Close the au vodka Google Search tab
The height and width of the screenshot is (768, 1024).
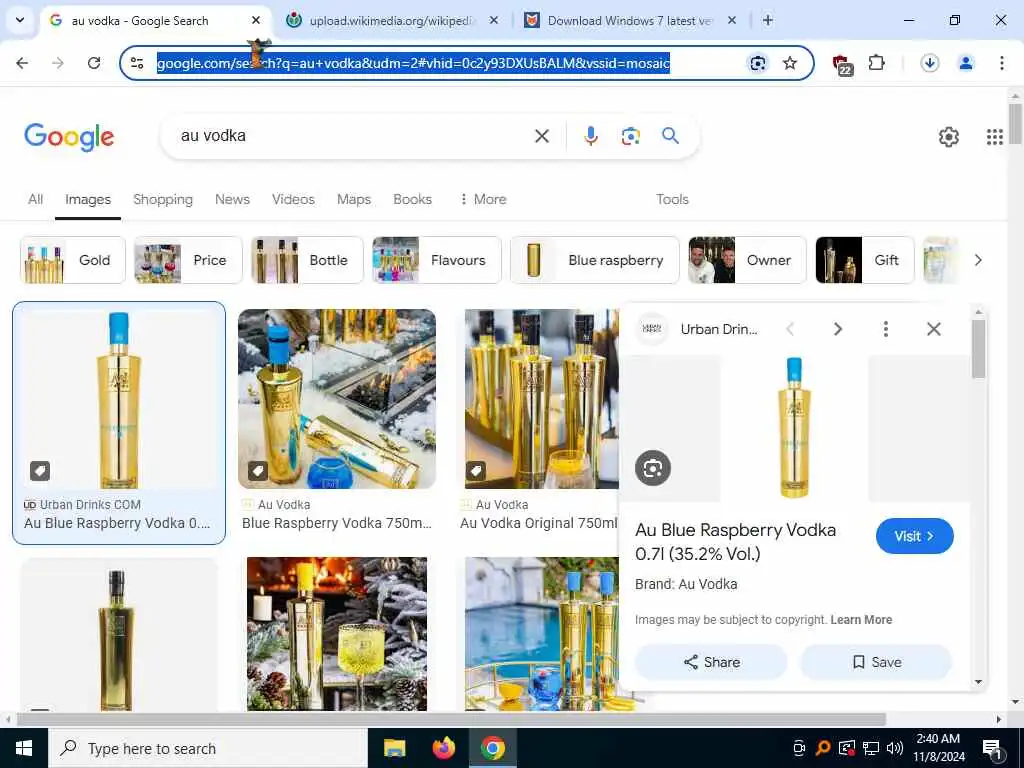coord(256,20)
